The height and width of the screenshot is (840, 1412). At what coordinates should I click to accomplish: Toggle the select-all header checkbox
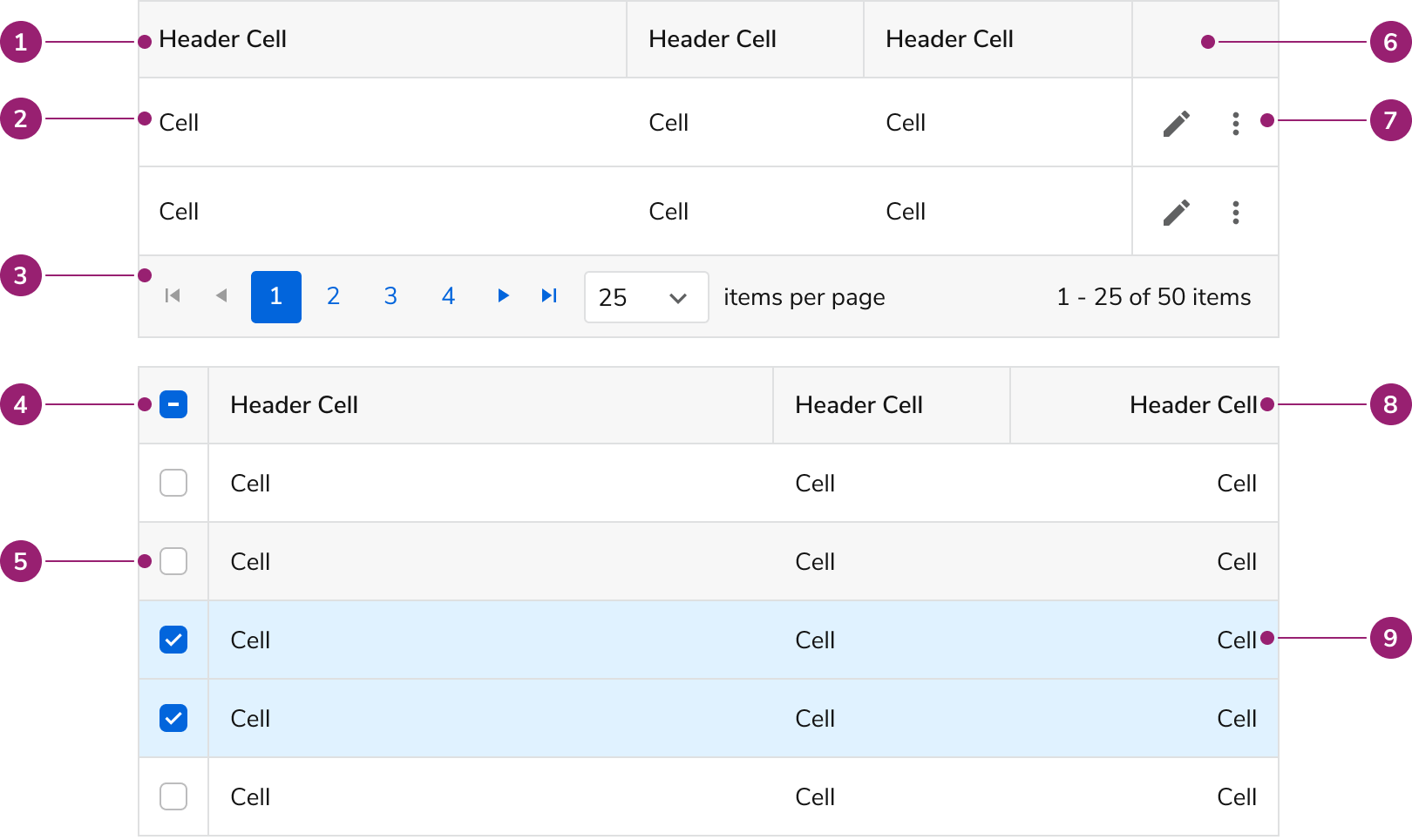173,405
